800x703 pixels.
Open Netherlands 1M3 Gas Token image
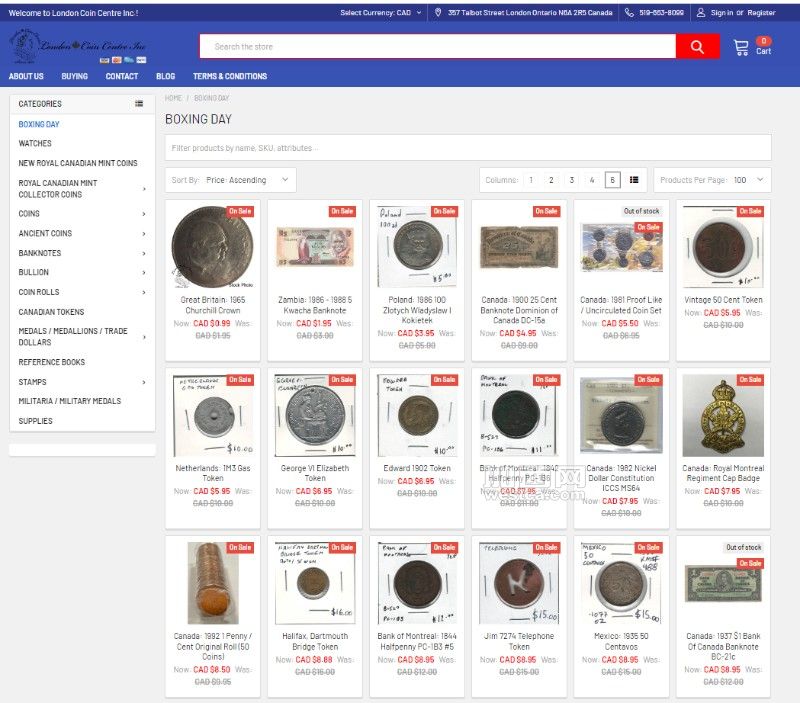point(213,416)
